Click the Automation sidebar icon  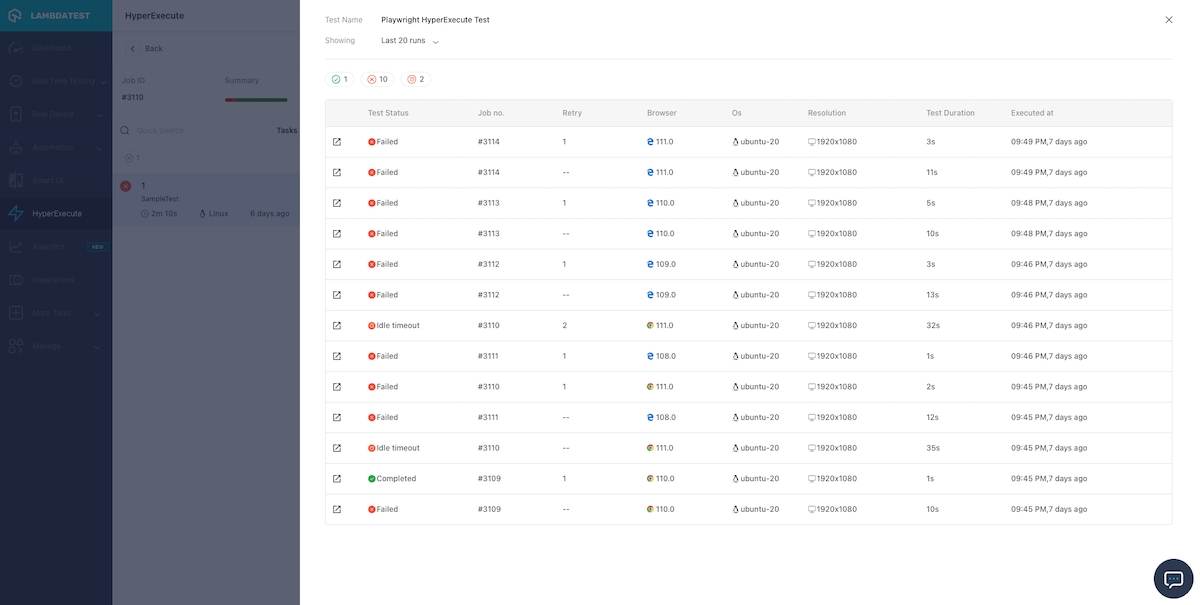15,147
